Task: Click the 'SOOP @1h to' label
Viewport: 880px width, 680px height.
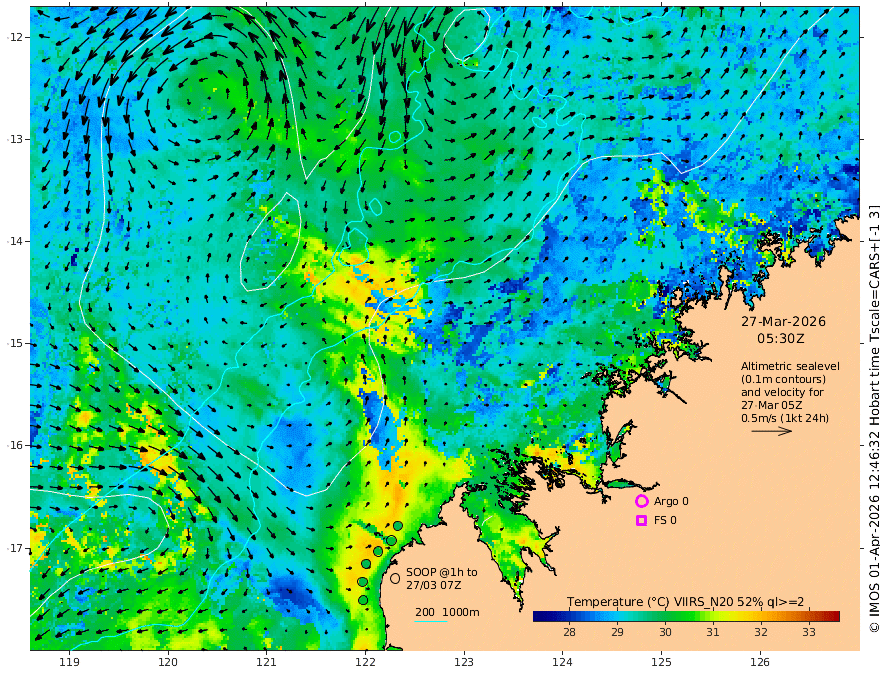Action: click(442, 572)
